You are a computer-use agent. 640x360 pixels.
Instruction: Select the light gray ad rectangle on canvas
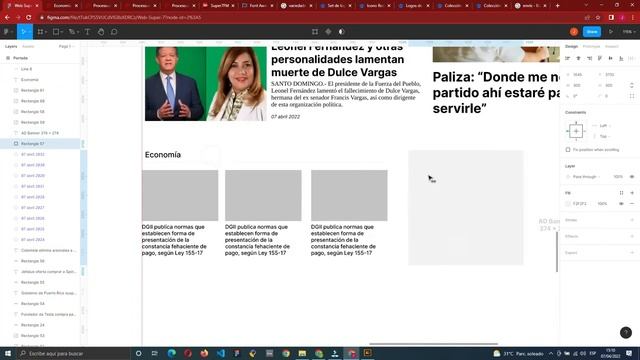click(466, 207)
